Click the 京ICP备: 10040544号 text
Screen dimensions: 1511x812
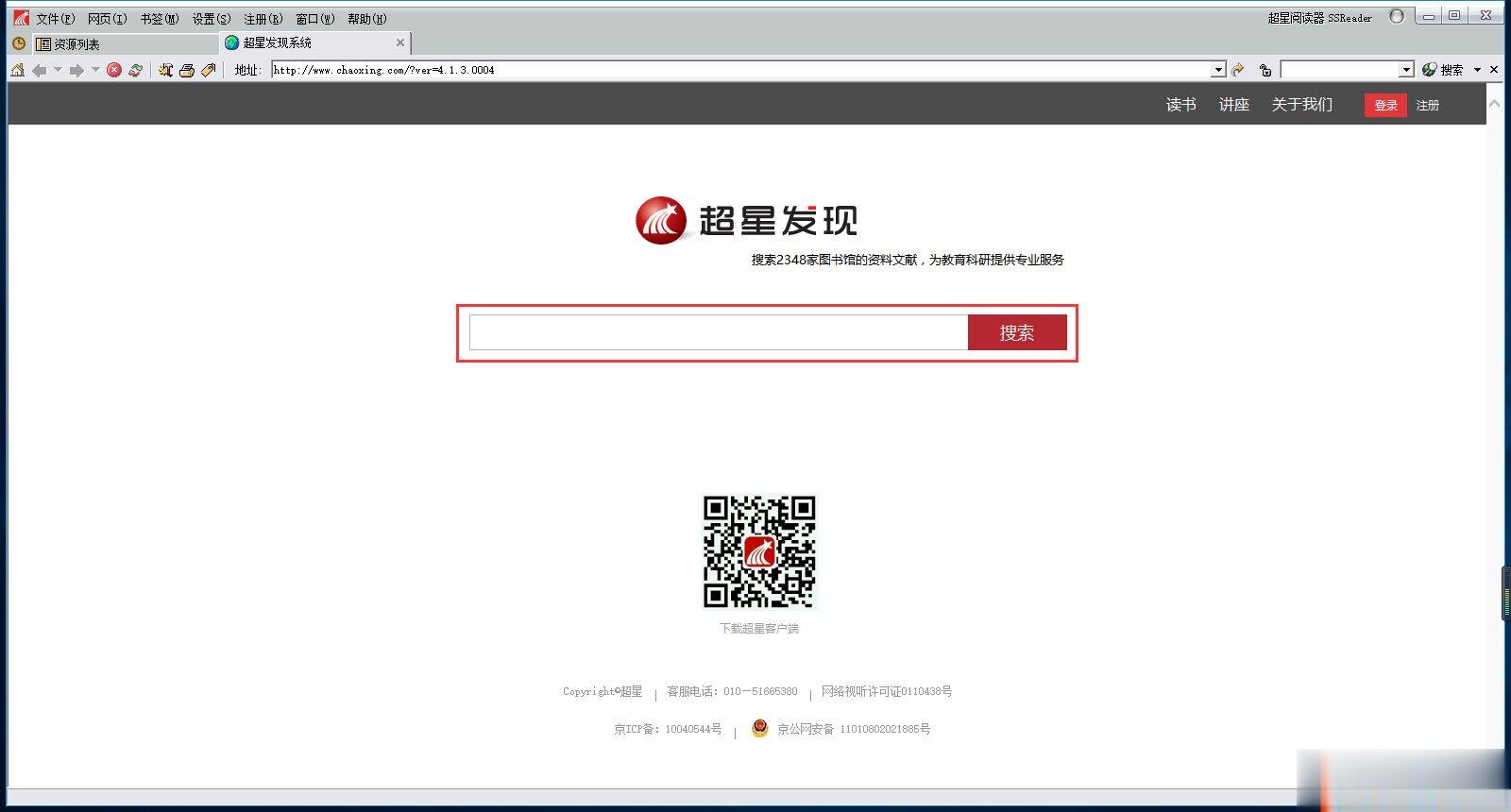(x=668, y=729)
